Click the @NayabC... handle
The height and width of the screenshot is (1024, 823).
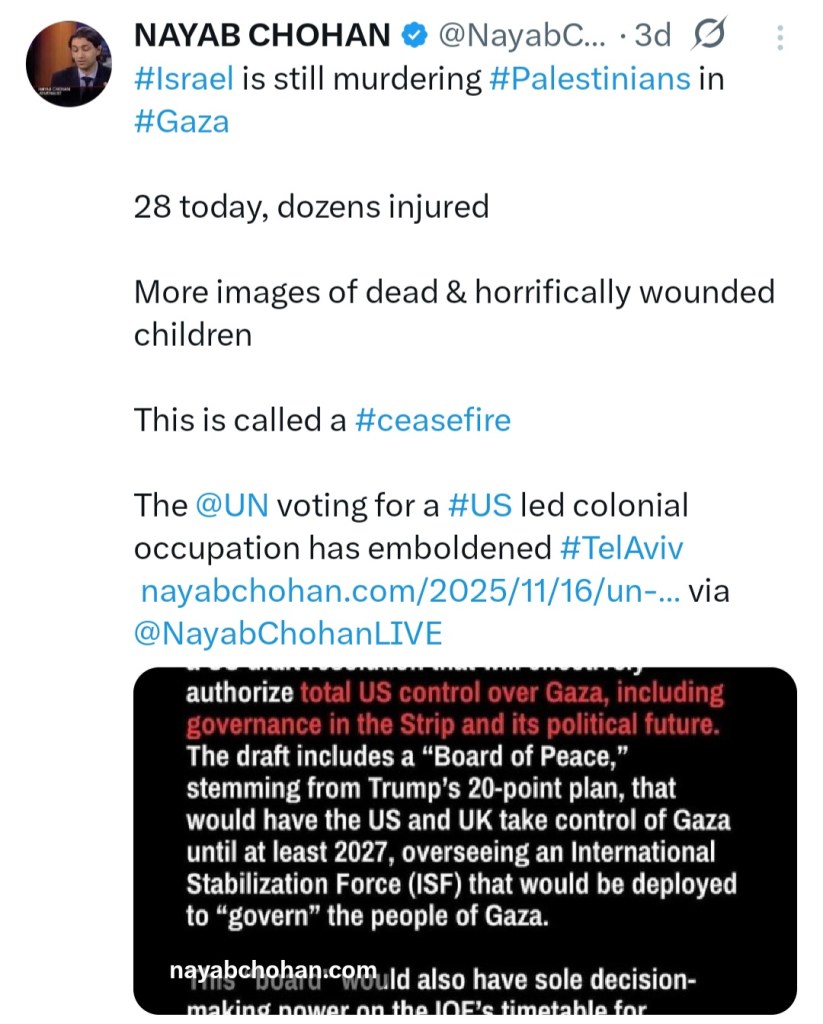(520, 36)
